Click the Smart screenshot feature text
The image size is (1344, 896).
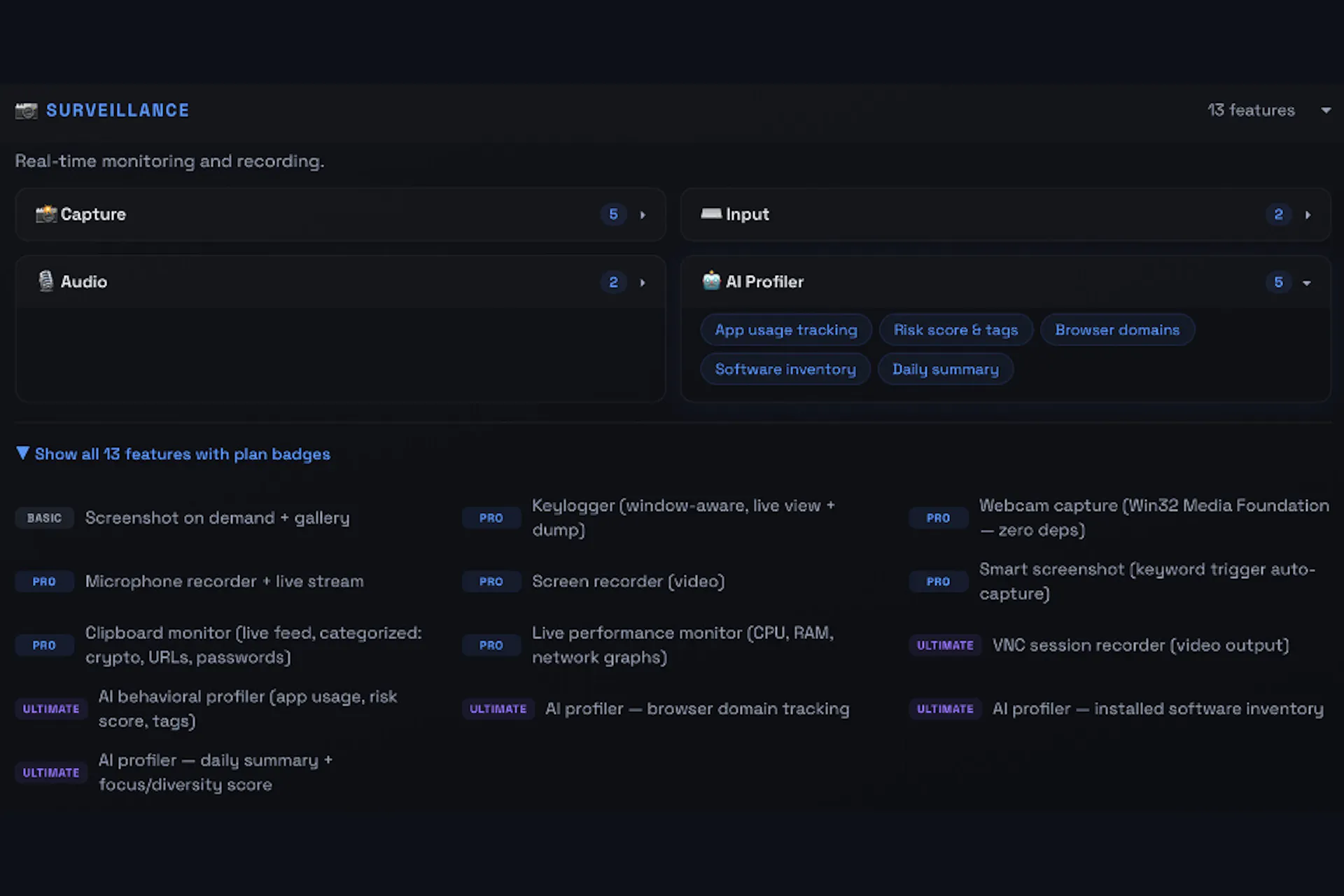coord(1147,582)
